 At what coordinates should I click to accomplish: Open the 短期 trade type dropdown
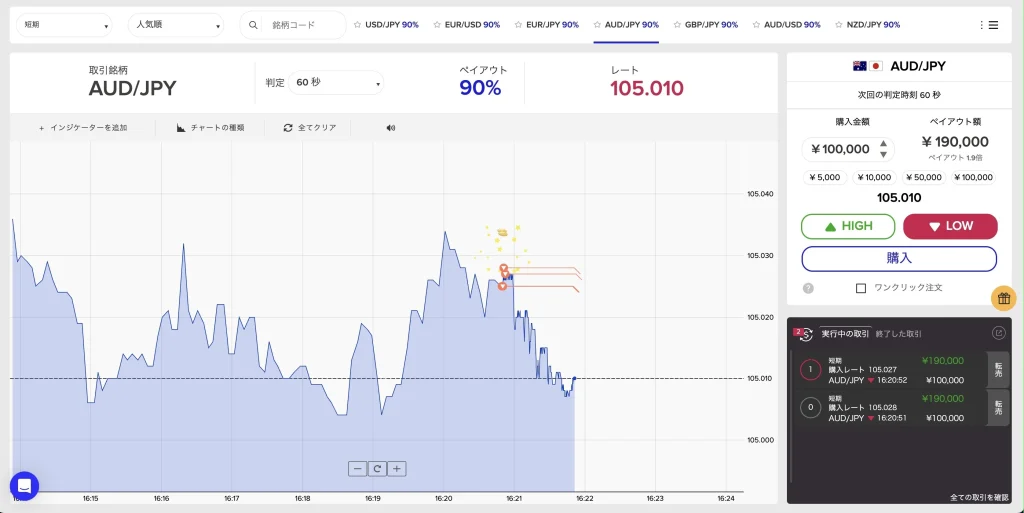(x=65, y=25)
